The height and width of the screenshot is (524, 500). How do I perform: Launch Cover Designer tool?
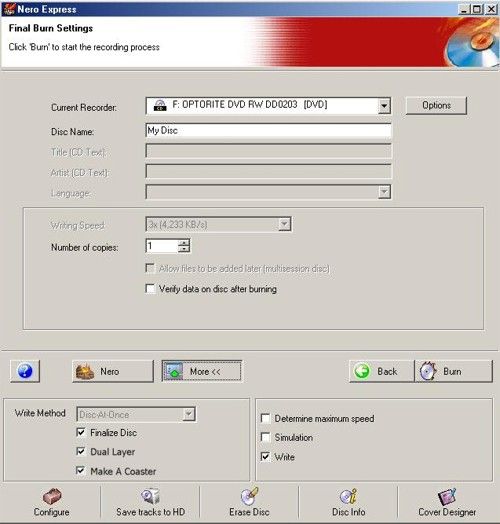447,502
